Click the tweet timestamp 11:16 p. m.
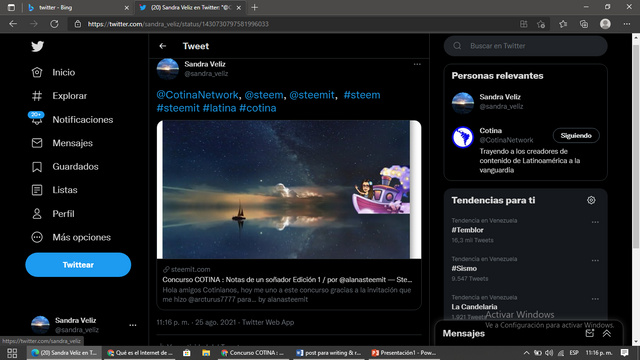640x360 pixels. click(173, 322)
